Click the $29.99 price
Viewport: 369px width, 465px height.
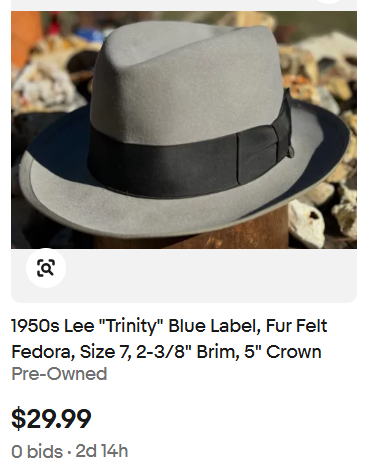(51, 419)
